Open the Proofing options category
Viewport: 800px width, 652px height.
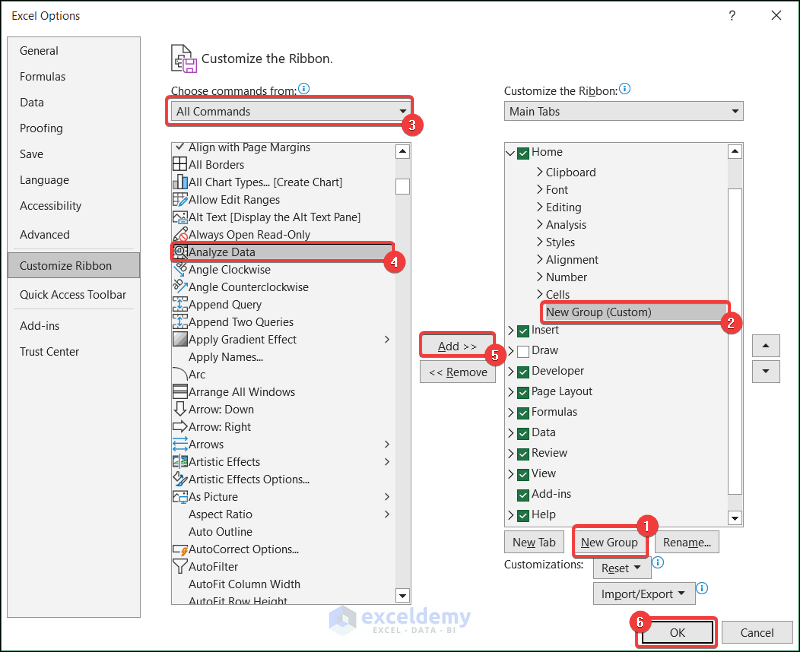click(41, 128)
